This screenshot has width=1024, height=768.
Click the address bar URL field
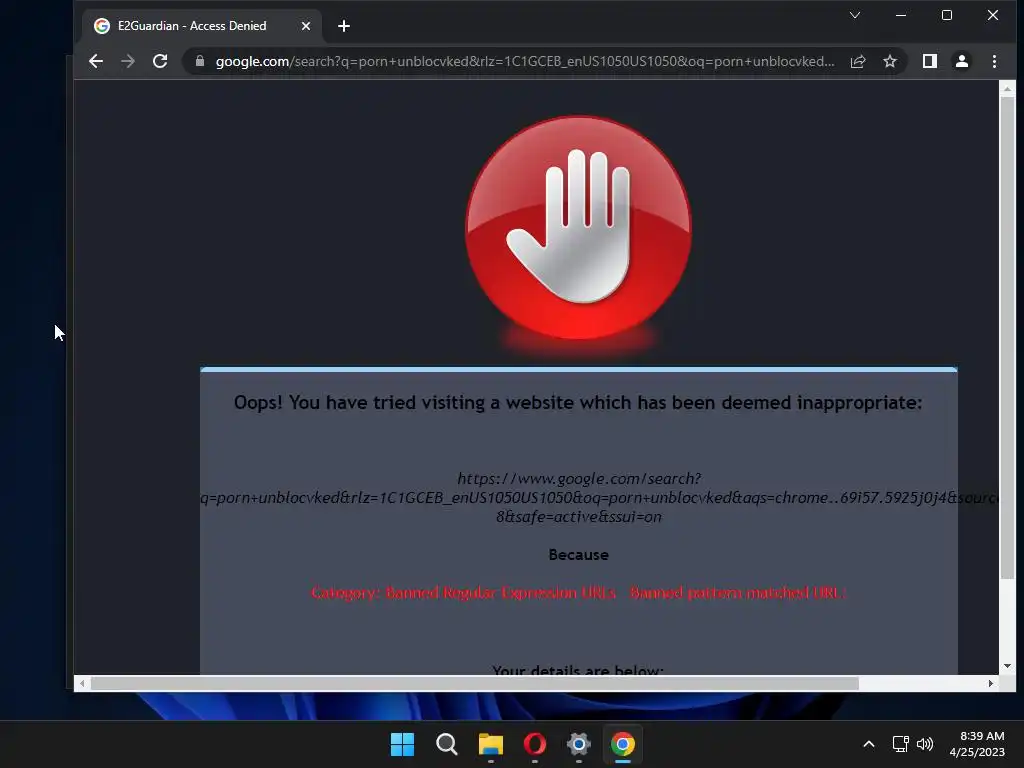pyautogui.click(x=524, y=61)
